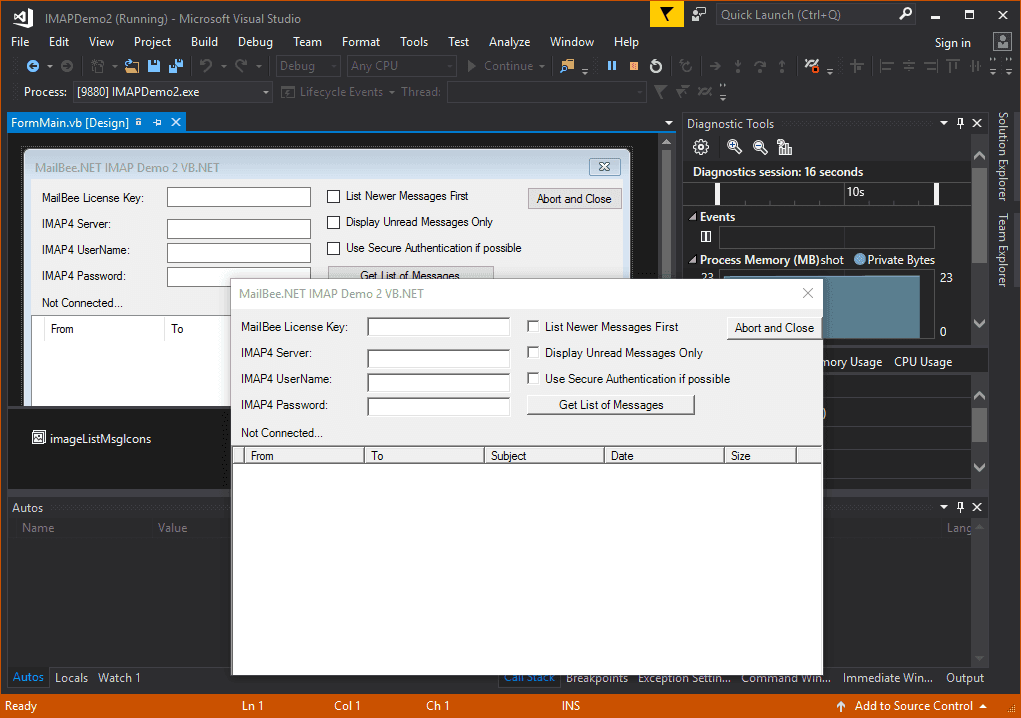
Task: Open the Process combo box
Action: pos(173,92)
